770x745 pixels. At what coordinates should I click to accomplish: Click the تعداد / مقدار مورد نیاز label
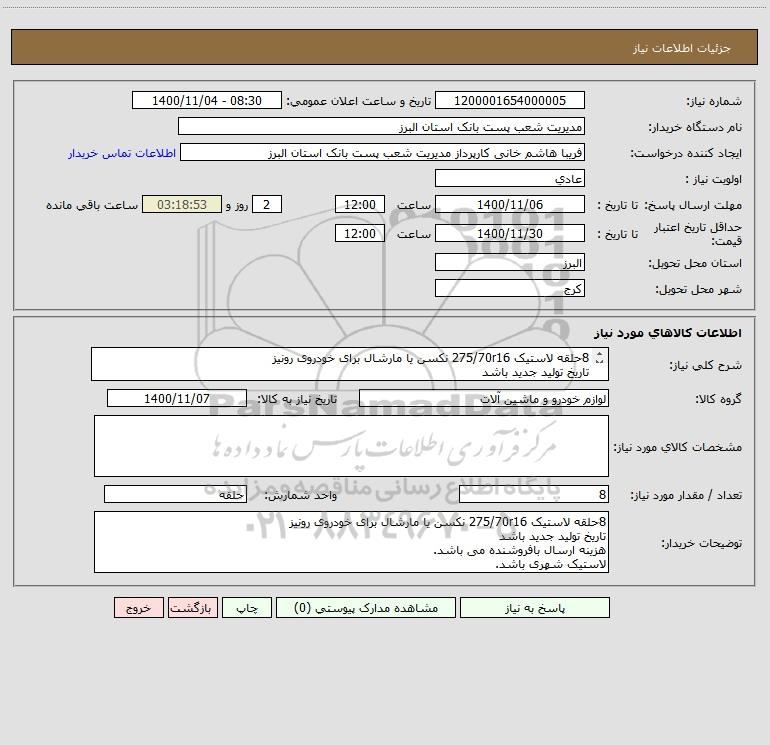[x=686, y=496]
